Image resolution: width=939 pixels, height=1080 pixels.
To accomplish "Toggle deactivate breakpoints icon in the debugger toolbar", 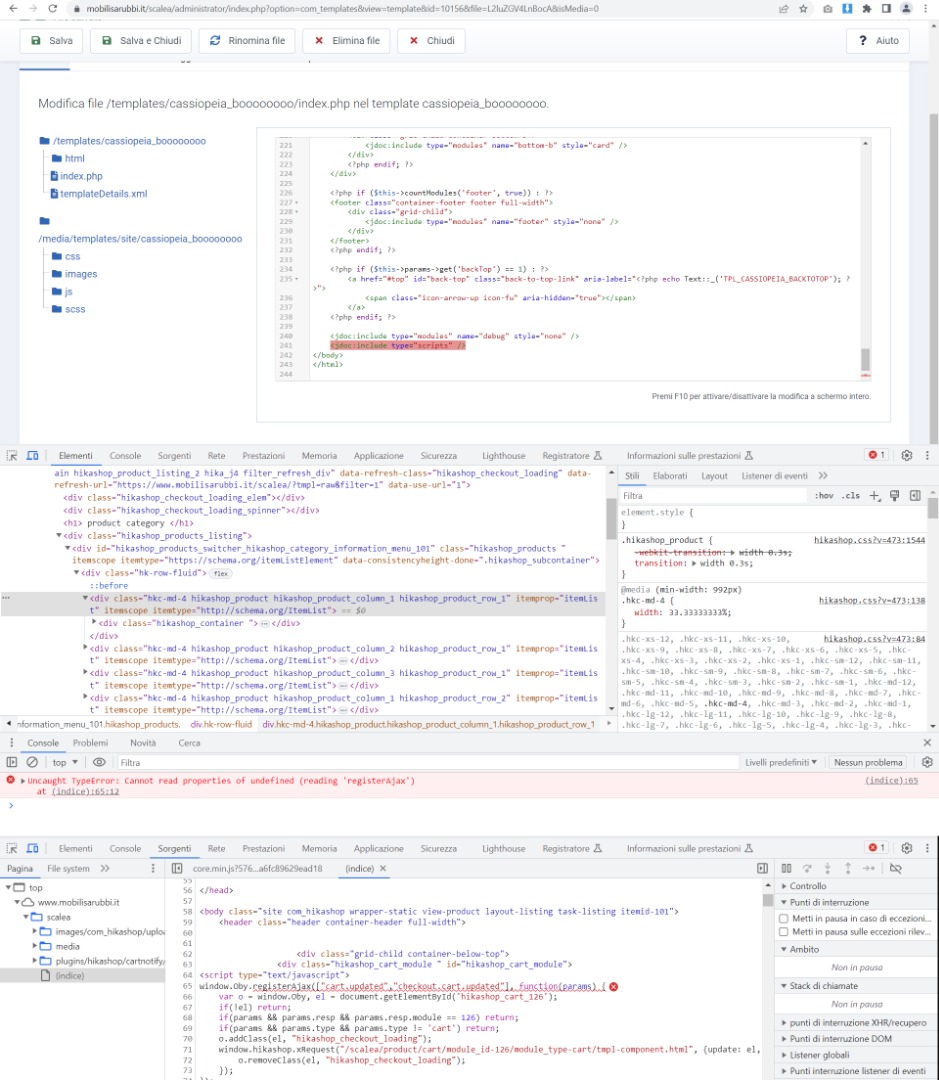I will pos(896,869).
